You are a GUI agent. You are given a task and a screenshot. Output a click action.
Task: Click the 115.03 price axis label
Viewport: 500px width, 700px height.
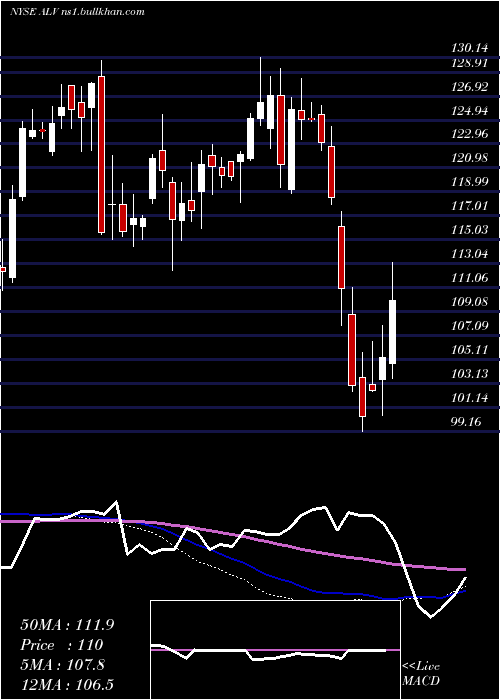469,229
